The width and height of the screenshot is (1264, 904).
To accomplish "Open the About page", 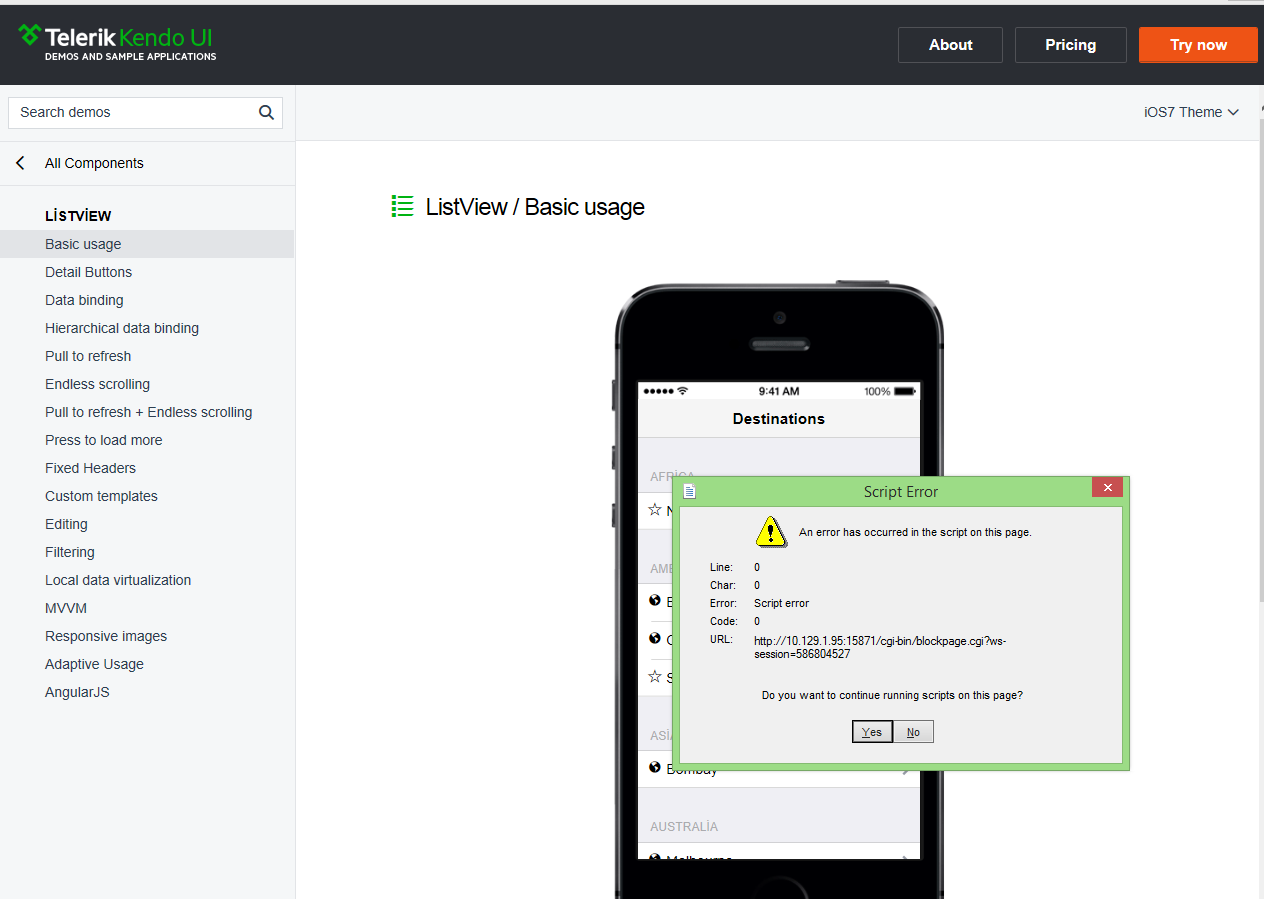I will coord(950,45).
